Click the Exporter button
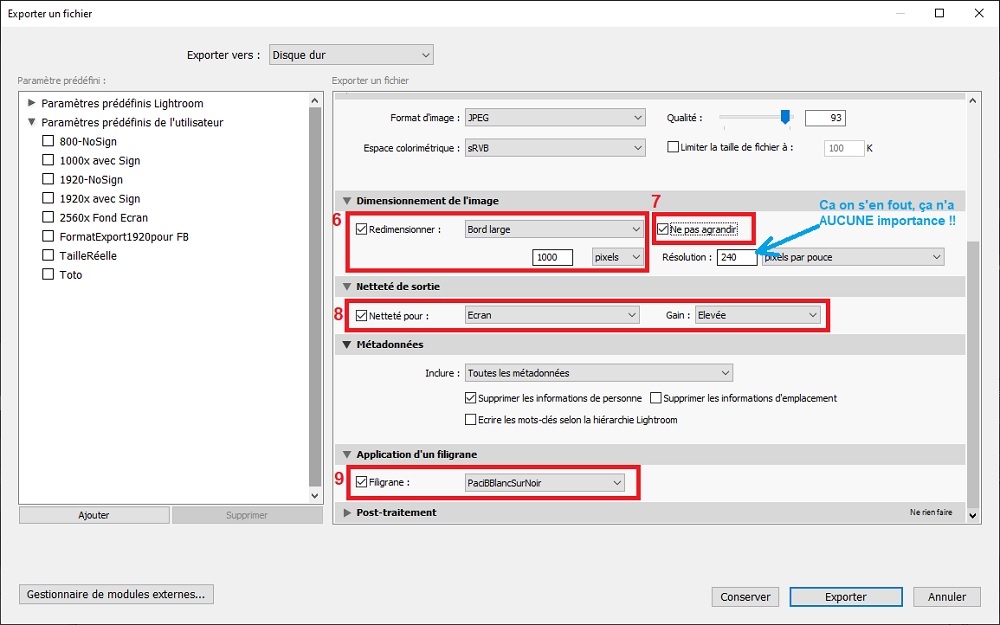 [x=846, y=597]
